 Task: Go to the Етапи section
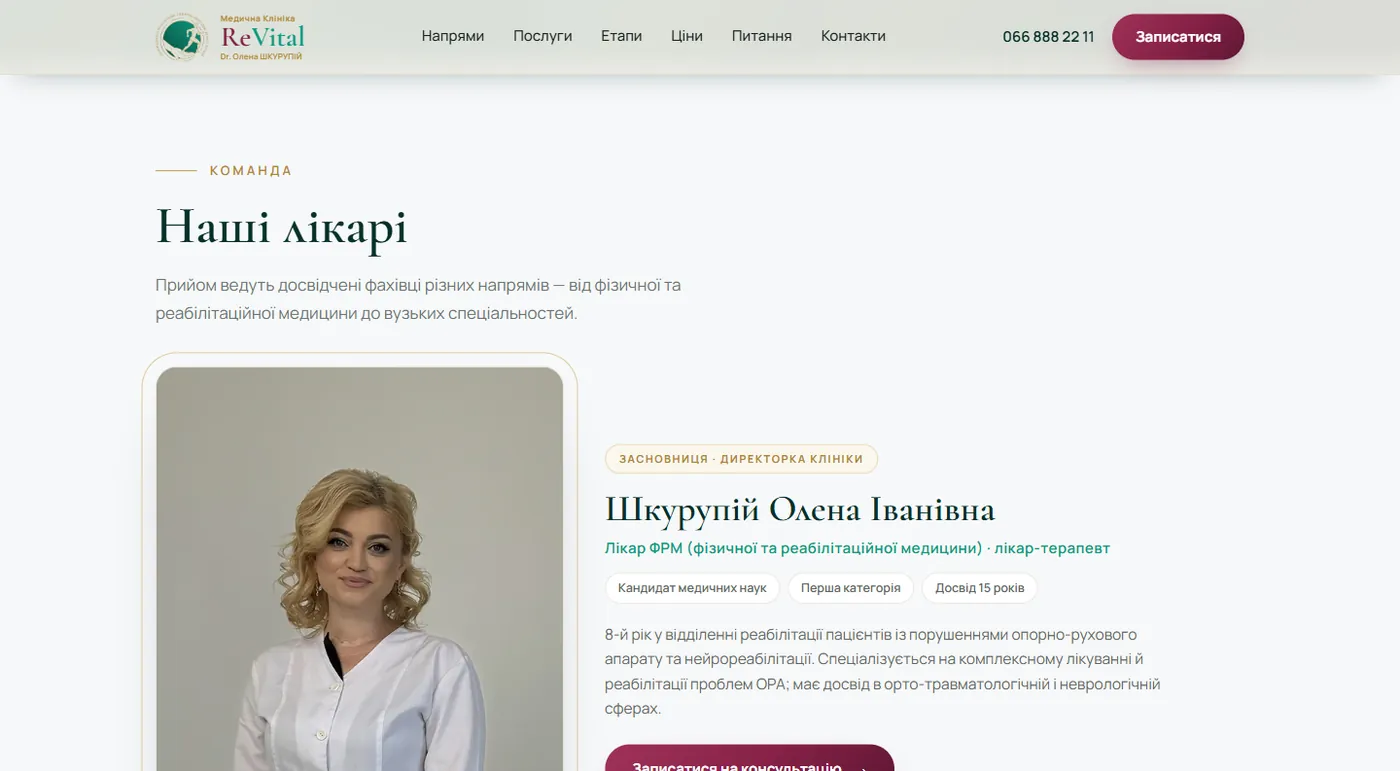(621, 36)
